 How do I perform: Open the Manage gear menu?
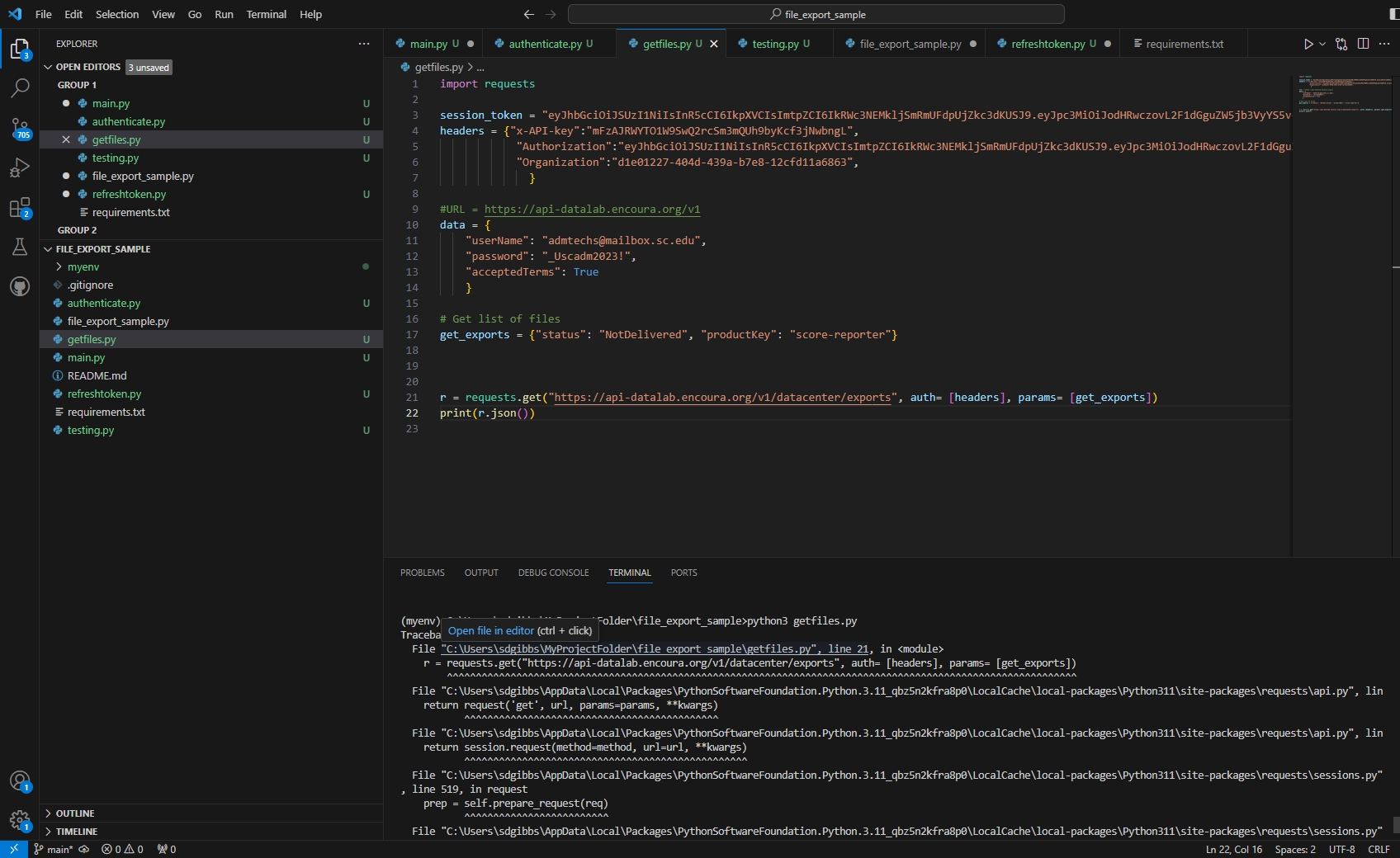20,820
